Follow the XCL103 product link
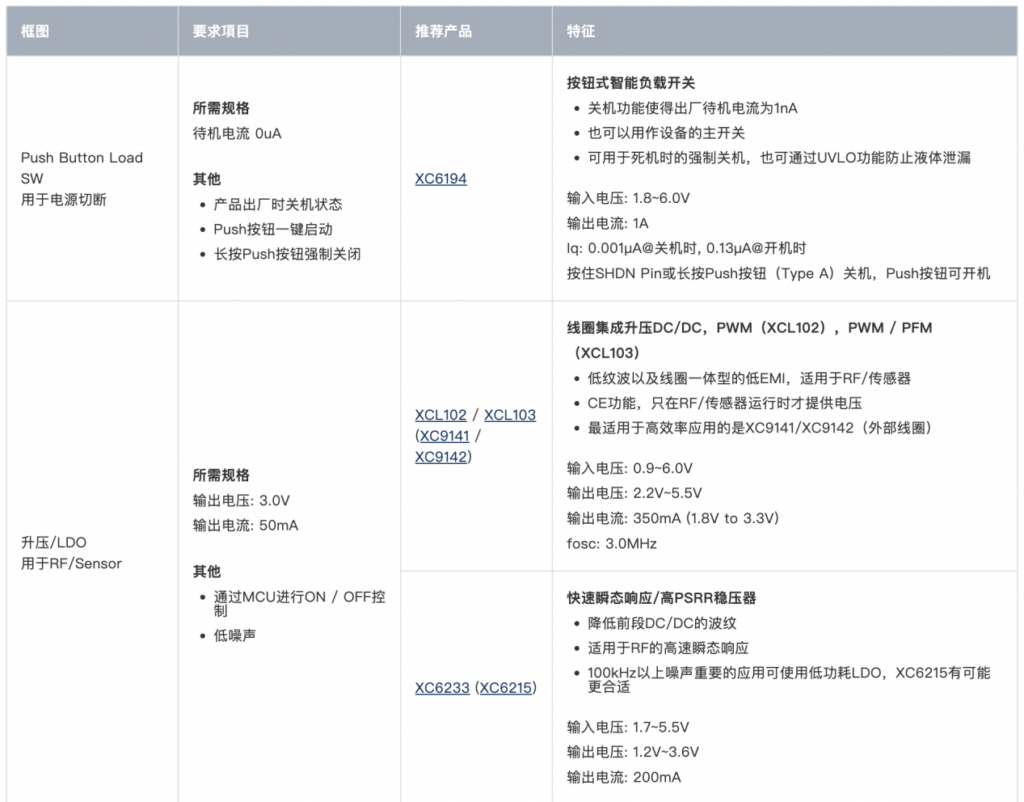Image resolution: width=1024 pixels, height=802 pixels. (x=510, y=414)
